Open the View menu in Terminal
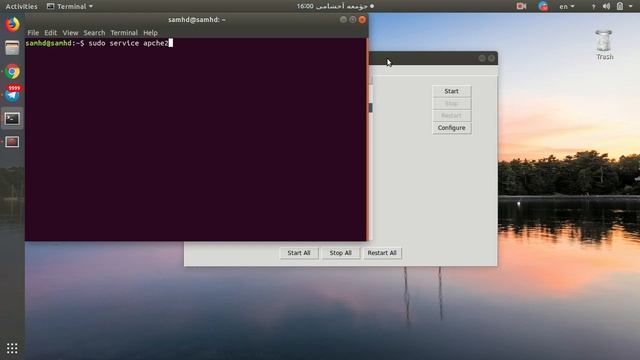The width and height of the screenshot is (640, 360). tap(70, 33)
